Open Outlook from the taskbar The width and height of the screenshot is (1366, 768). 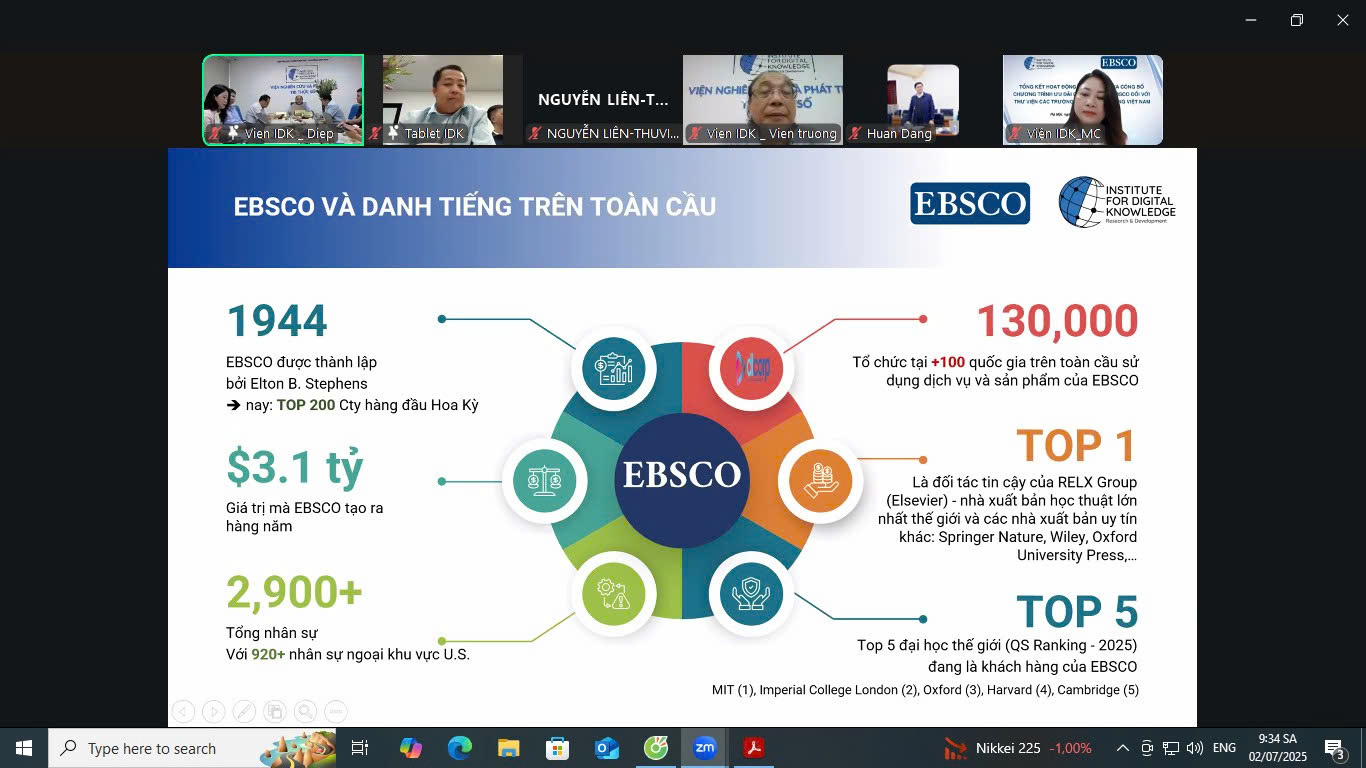pyautogui.click(x=607, y=748)
